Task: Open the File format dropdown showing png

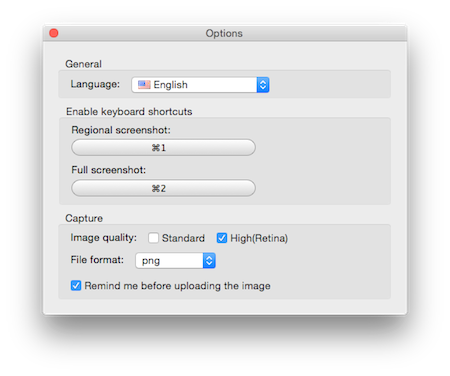Action: 175,260
